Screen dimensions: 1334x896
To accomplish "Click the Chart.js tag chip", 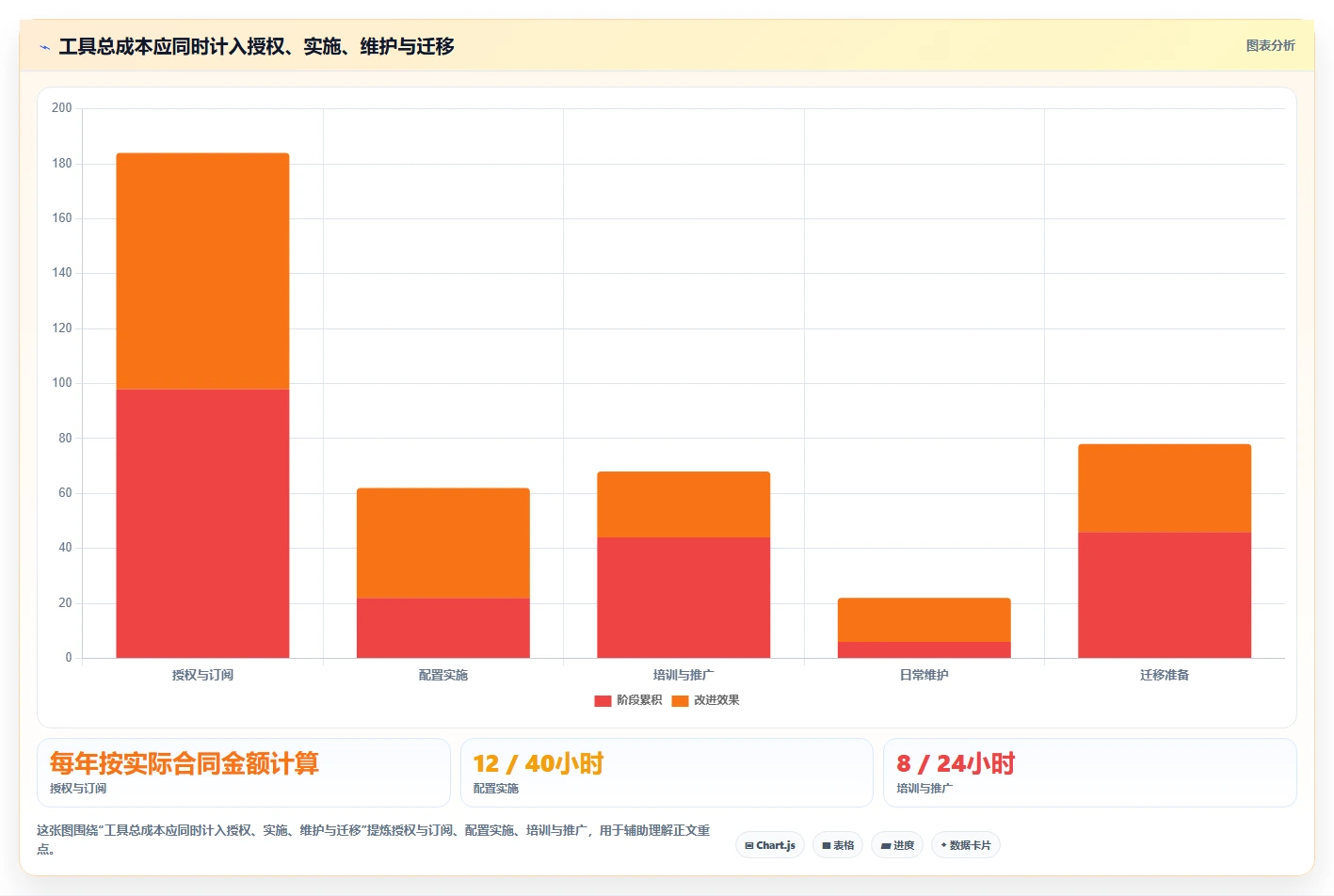I will click(770, 845).
